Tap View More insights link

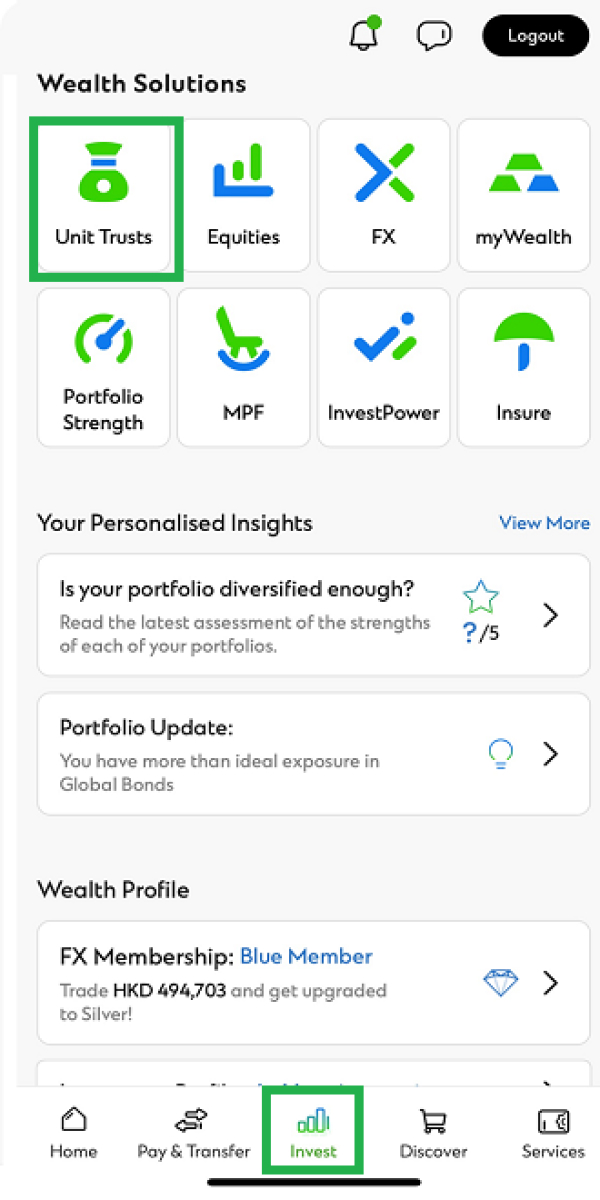click(544, 523)
